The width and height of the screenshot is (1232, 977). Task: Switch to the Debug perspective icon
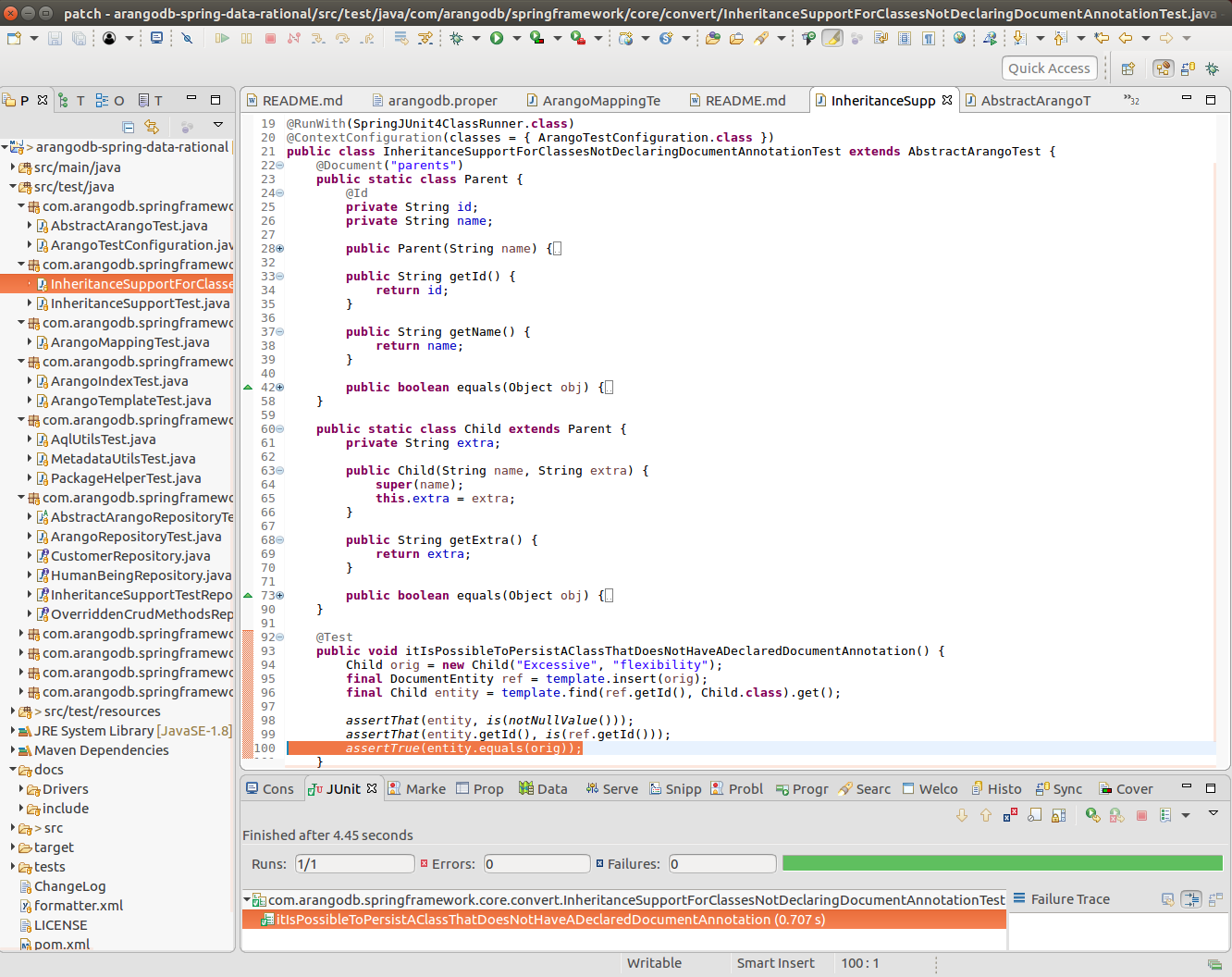point(1213,68)
